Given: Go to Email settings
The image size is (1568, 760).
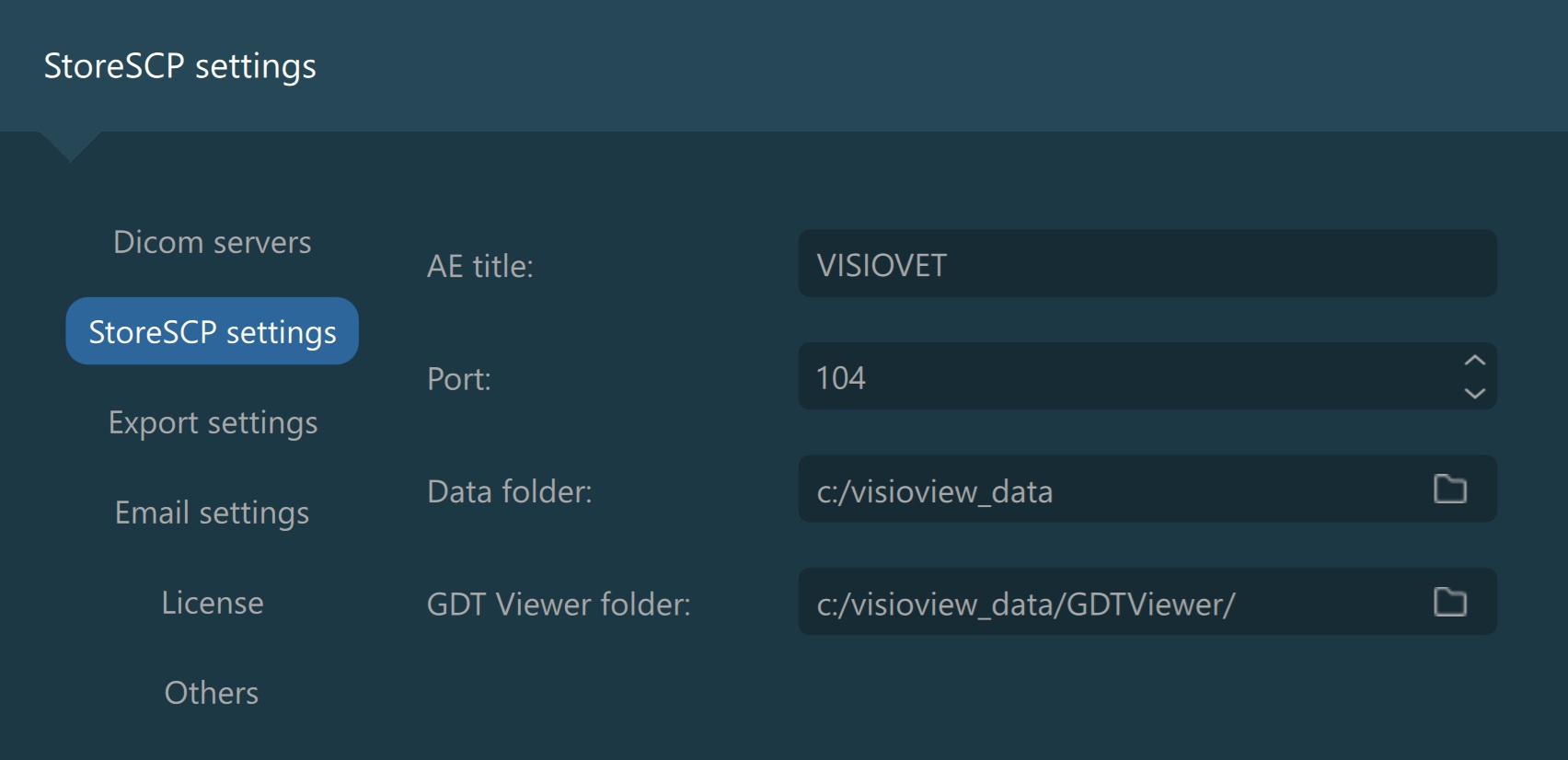Looking at the screenshot, I should [212, 512].
